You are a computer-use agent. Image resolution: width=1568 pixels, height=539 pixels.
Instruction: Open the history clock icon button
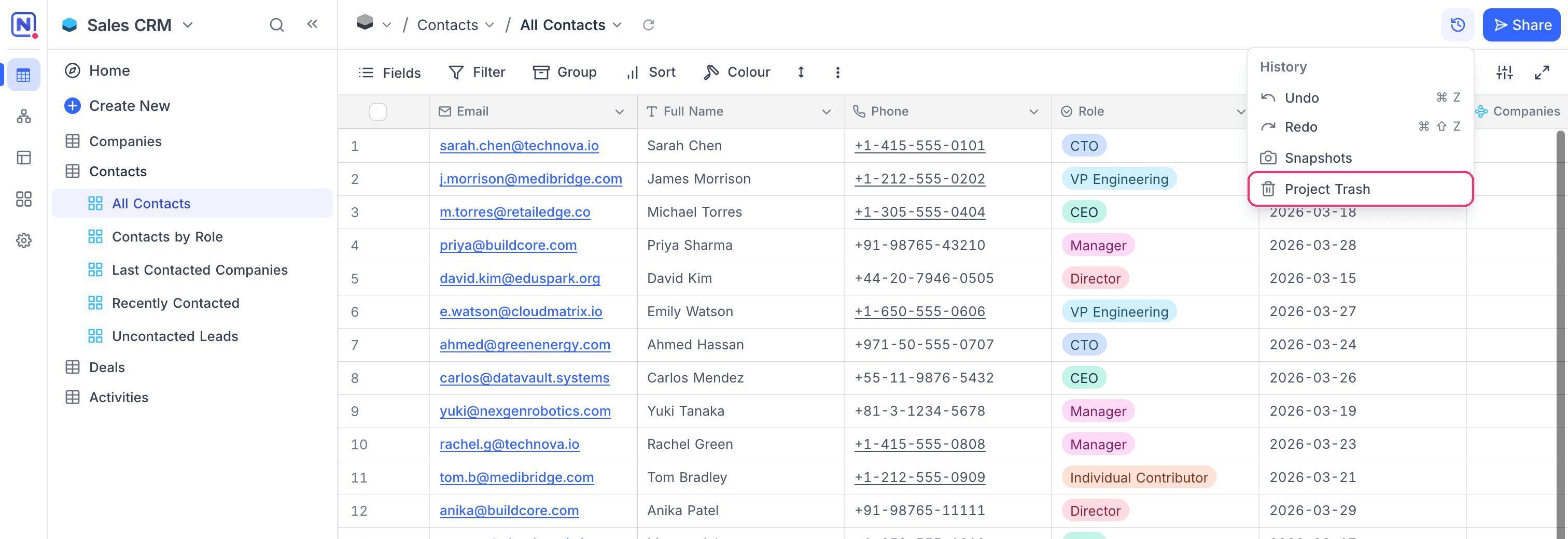coord(1457,25)
